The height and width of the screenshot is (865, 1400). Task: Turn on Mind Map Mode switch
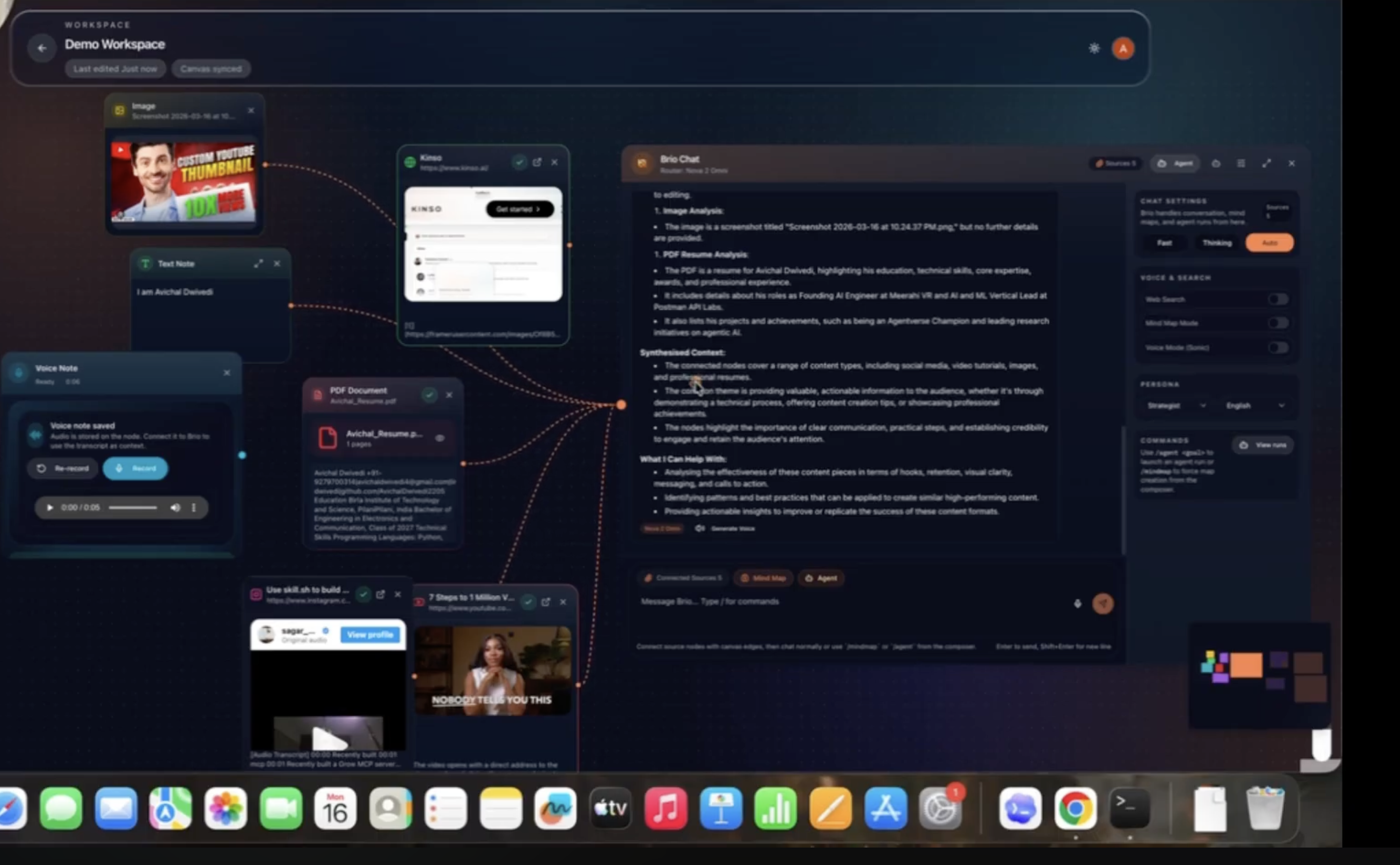(1277, 323)
